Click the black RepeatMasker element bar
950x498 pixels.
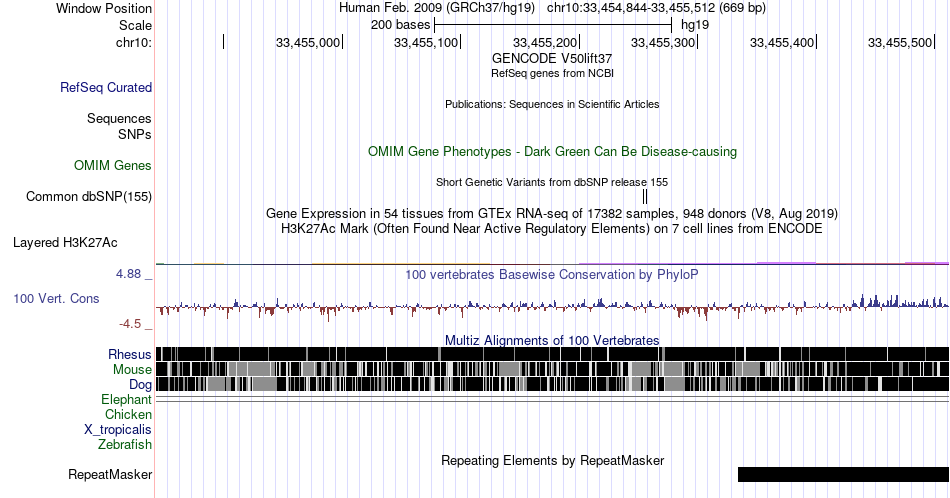point(843,474)
